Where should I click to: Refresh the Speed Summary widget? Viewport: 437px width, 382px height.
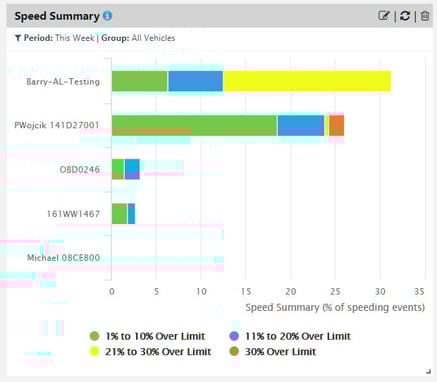click(x=405, y=16)
